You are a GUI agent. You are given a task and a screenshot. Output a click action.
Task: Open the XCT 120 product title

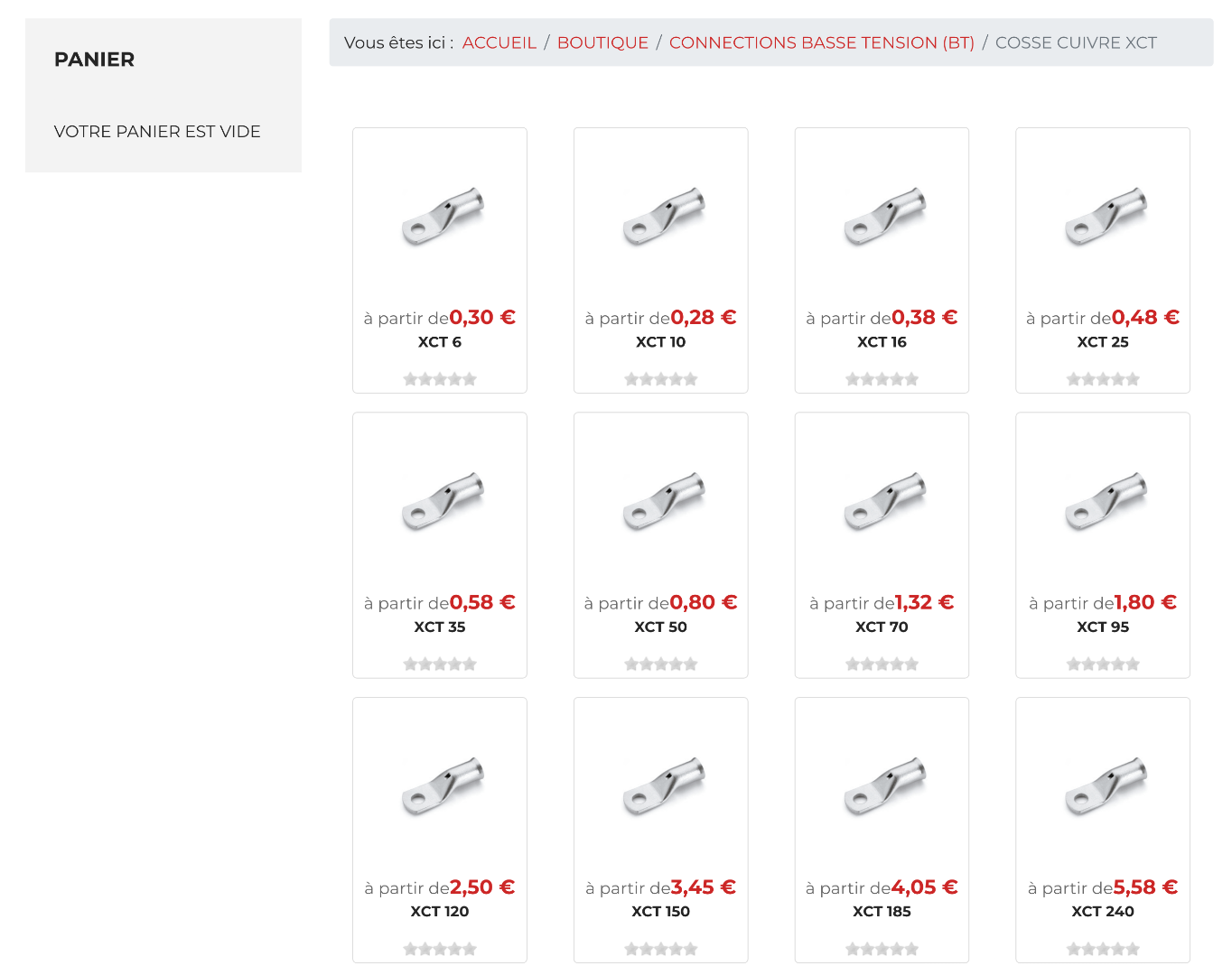(x=440, y=912)
